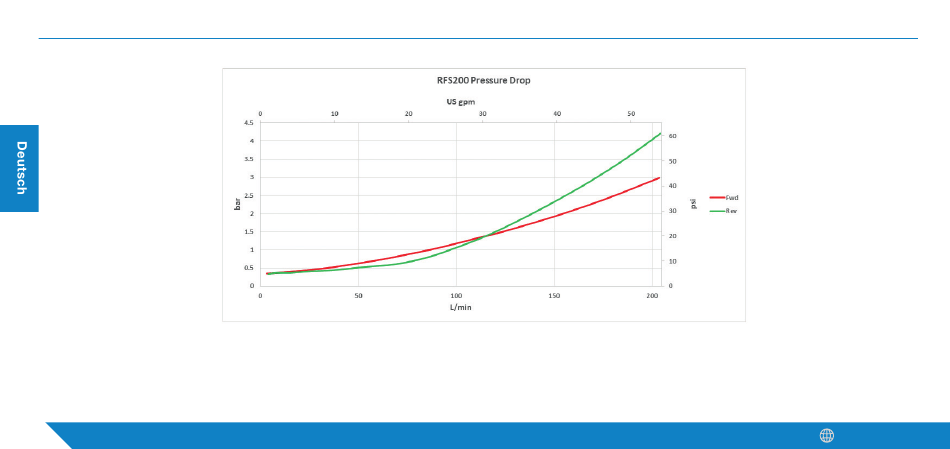Click the 4.5 value on bar axis

[x=249, y=122]
